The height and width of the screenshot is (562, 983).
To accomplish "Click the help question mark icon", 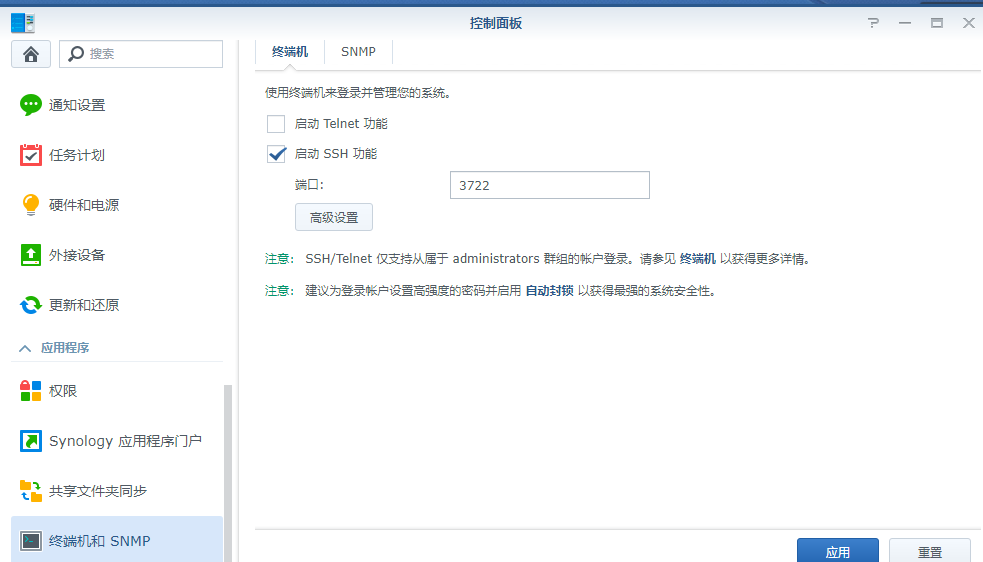I will 873,23.
